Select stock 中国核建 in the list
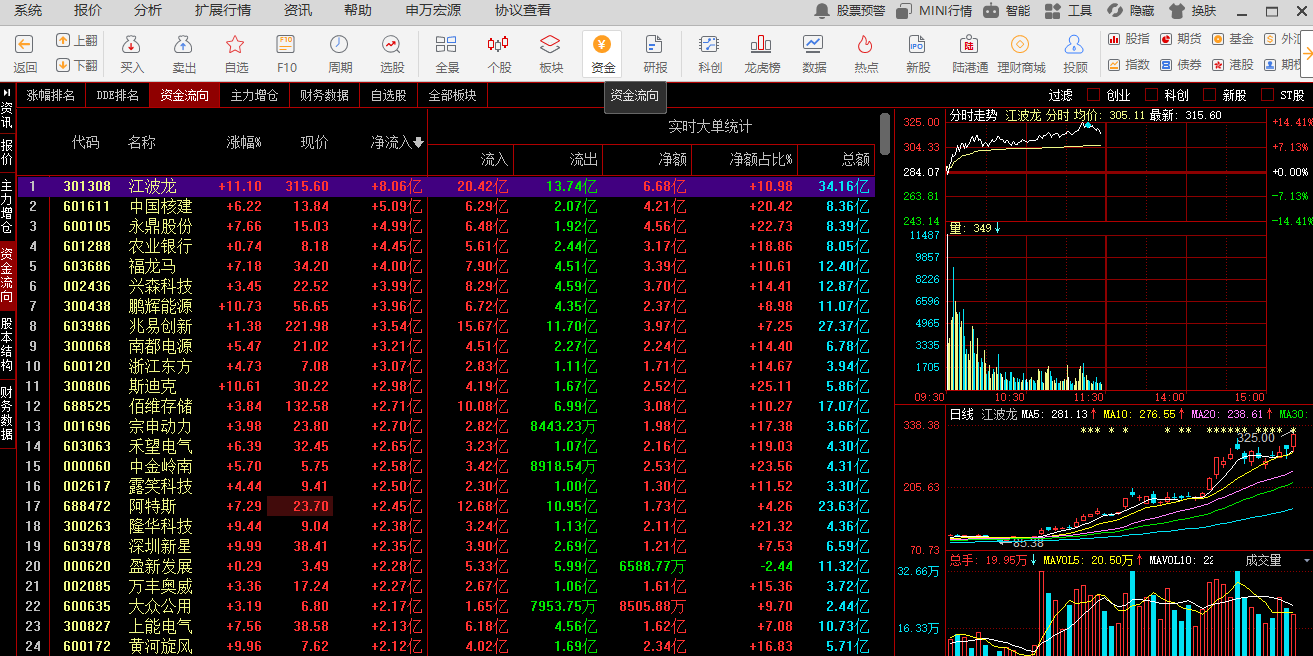The image size is (1313, 656). point(160,206)
